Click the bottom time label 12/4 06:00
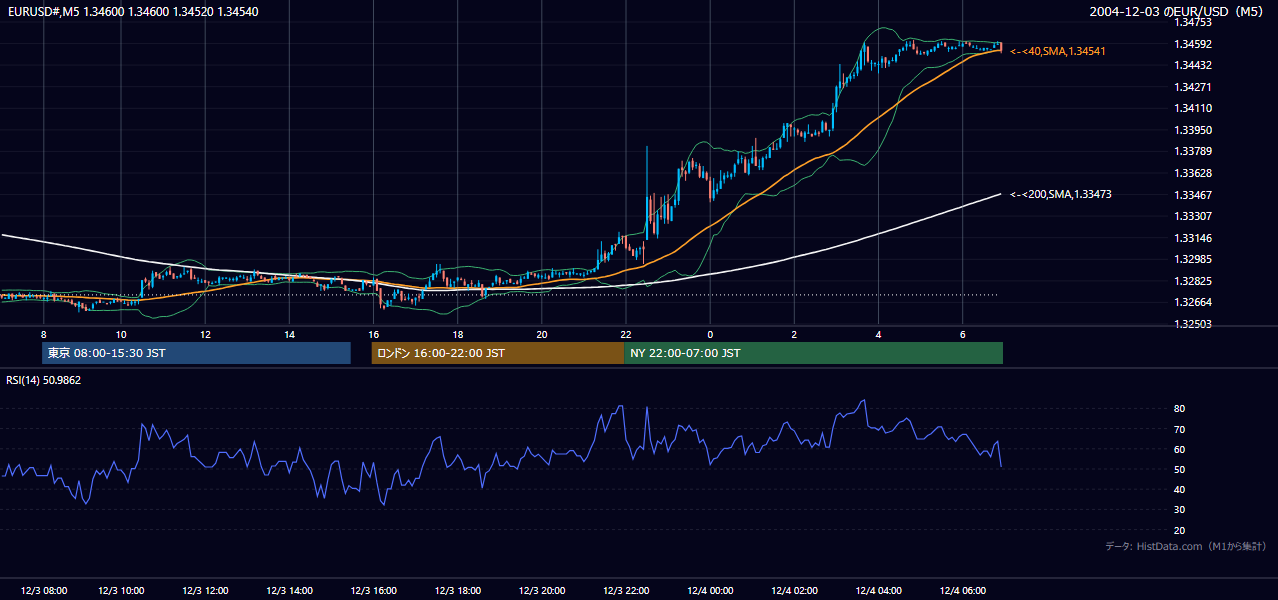The image size is (1278, 600). point(962,590)
